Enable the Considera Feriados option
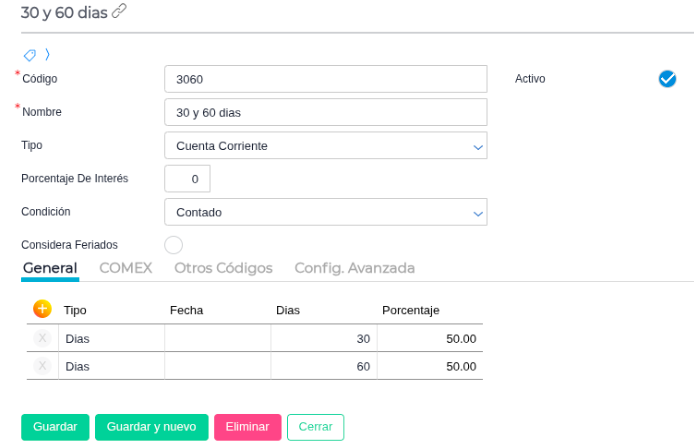Viewport: 694px width, 446px height. [x=173, y=245]
